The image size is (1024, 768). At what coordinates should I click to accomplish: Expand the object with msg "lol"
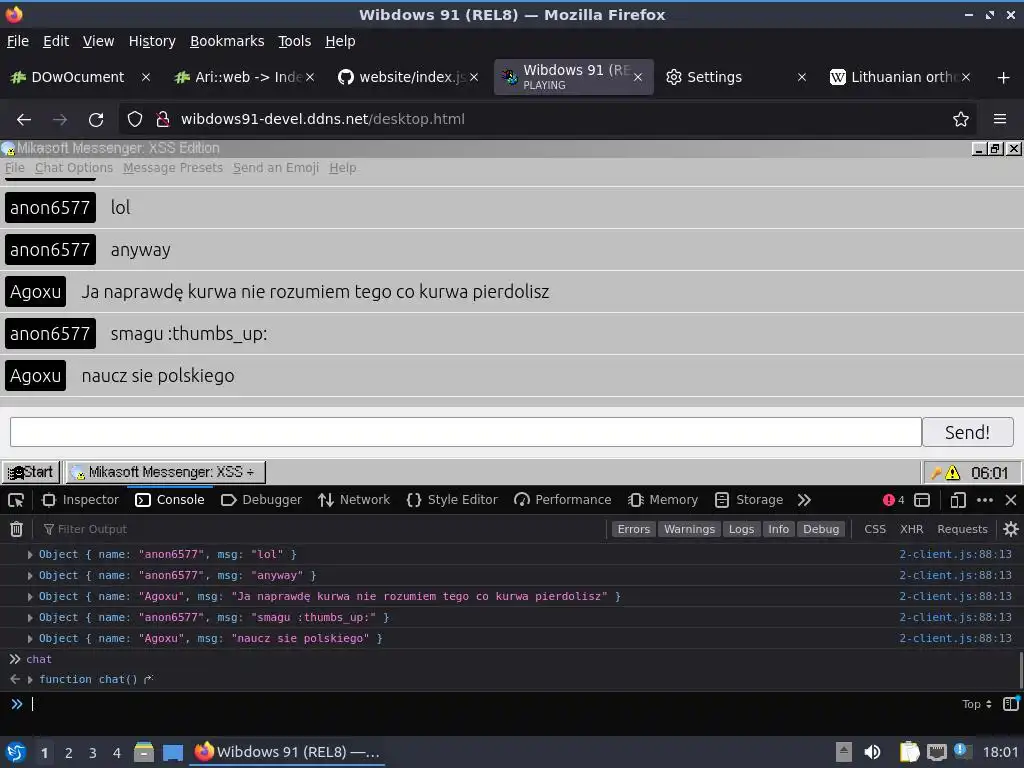30,554
